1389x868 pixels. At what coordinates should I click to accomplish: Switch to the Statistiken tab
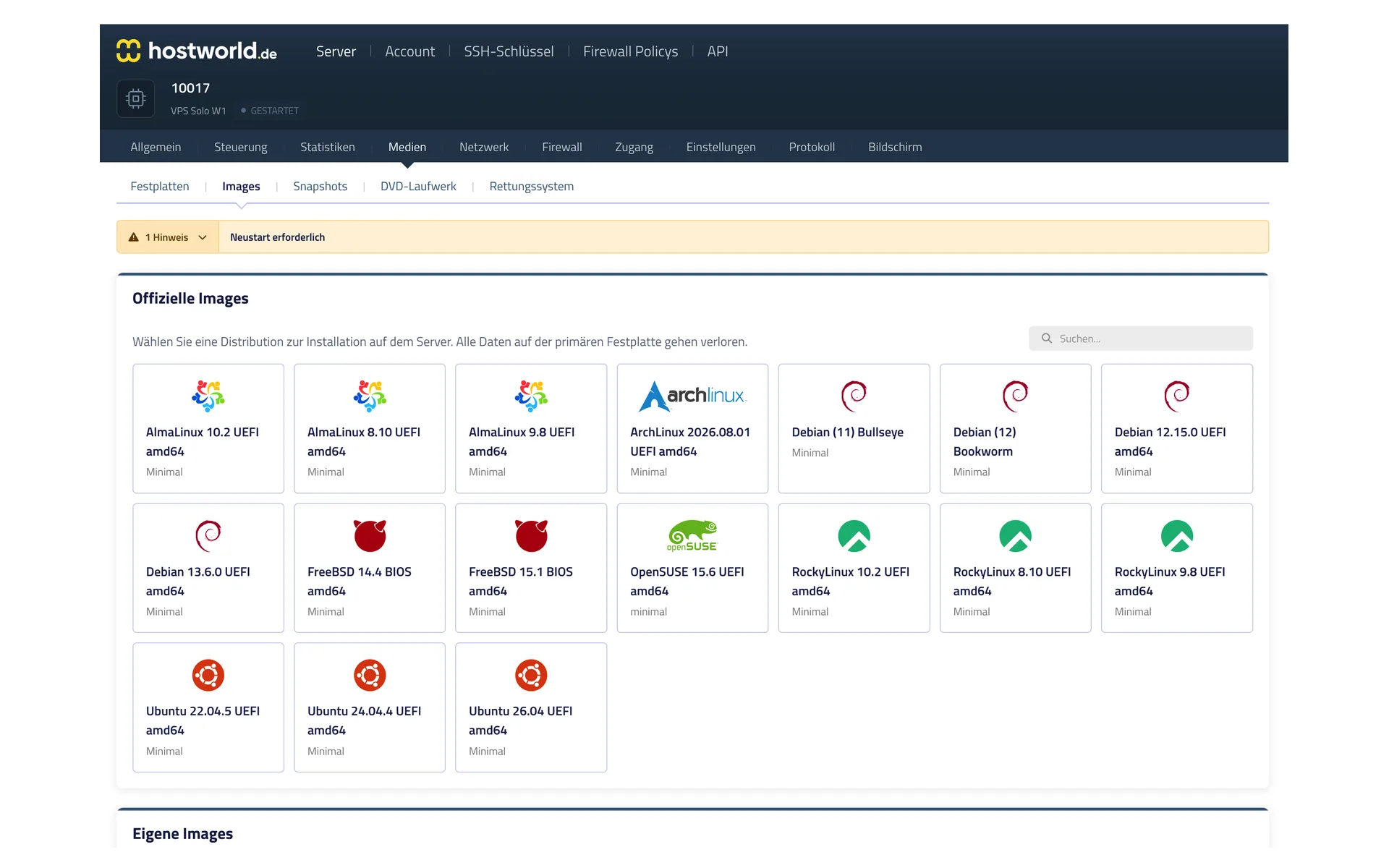tap(328, 147)
